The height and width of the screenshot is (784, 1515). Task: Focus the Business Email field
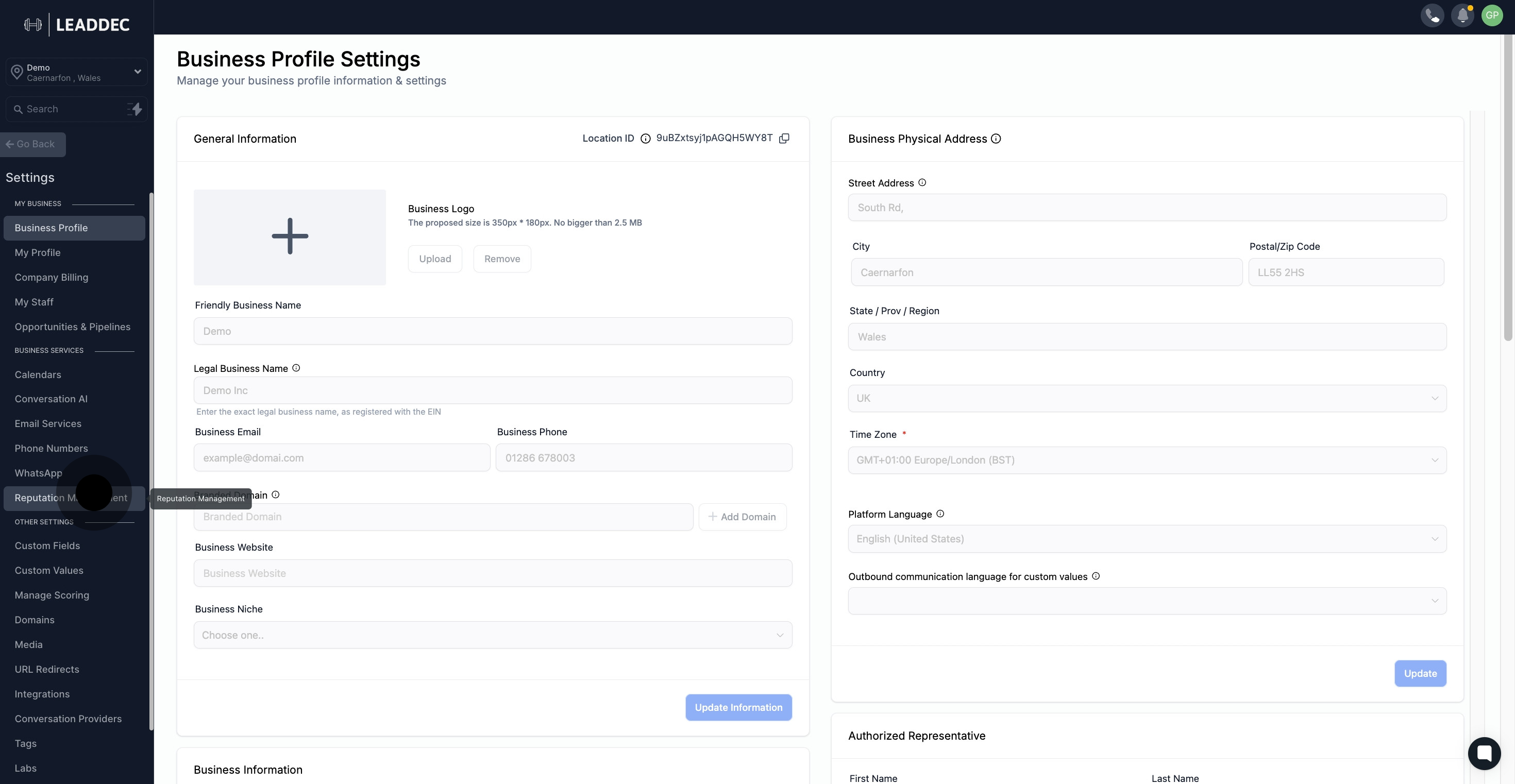[x=342, y=458]
